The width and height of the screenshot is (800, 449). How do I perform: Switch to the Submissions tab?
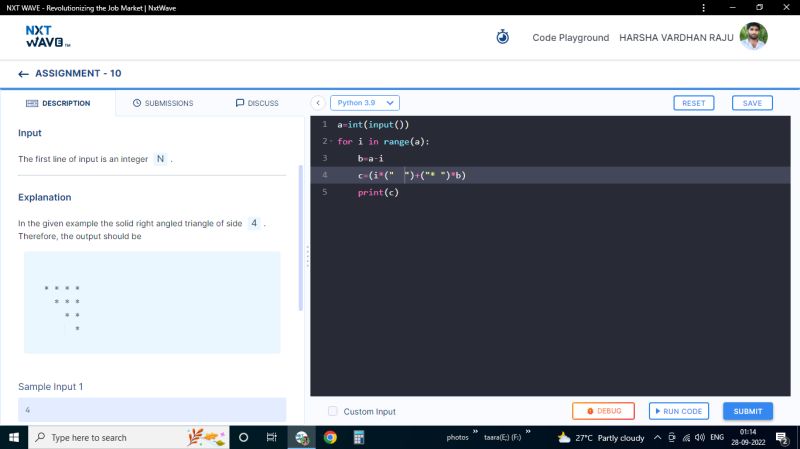tap(163, 103)
